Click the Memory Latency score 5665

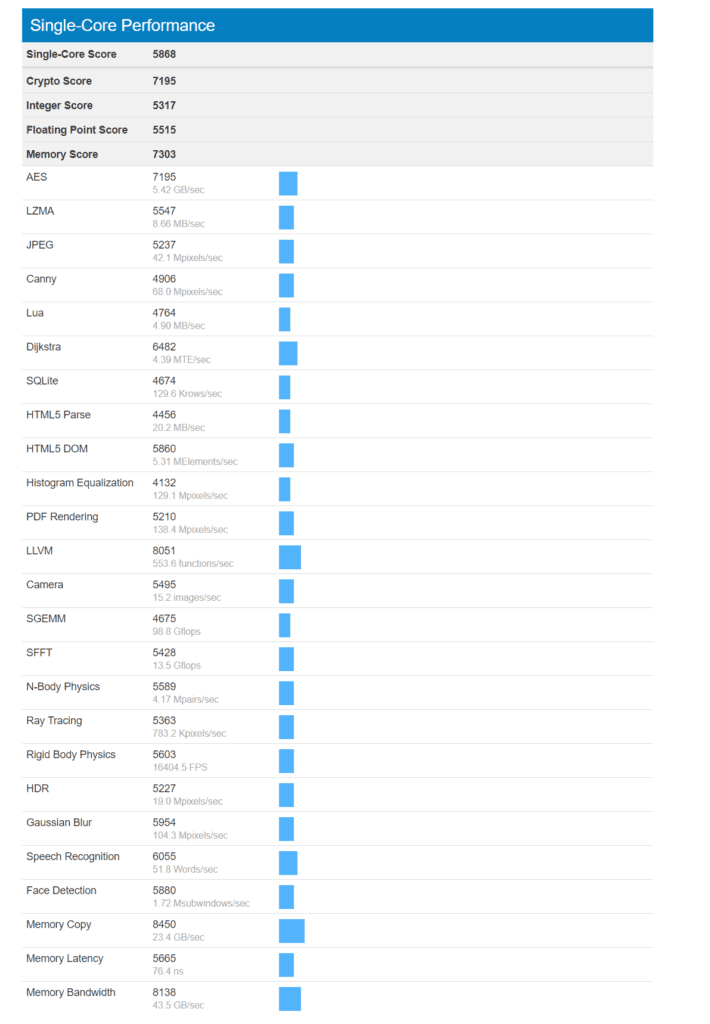point(164,958)
